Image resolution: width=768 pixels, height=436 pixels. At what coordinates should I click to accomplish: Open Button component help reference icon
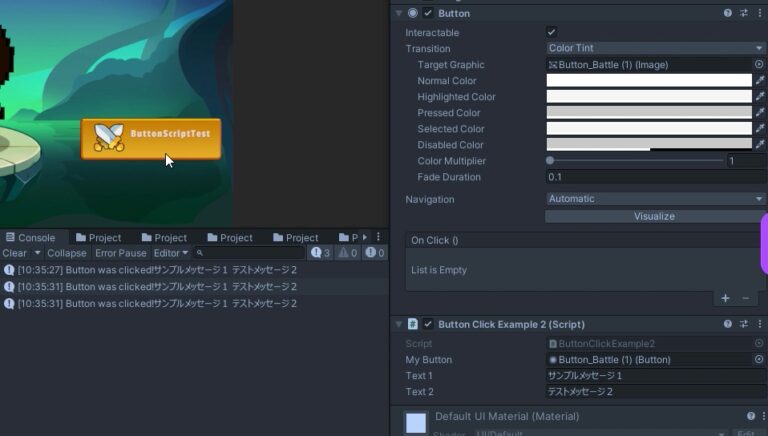(x=727, y=13)
